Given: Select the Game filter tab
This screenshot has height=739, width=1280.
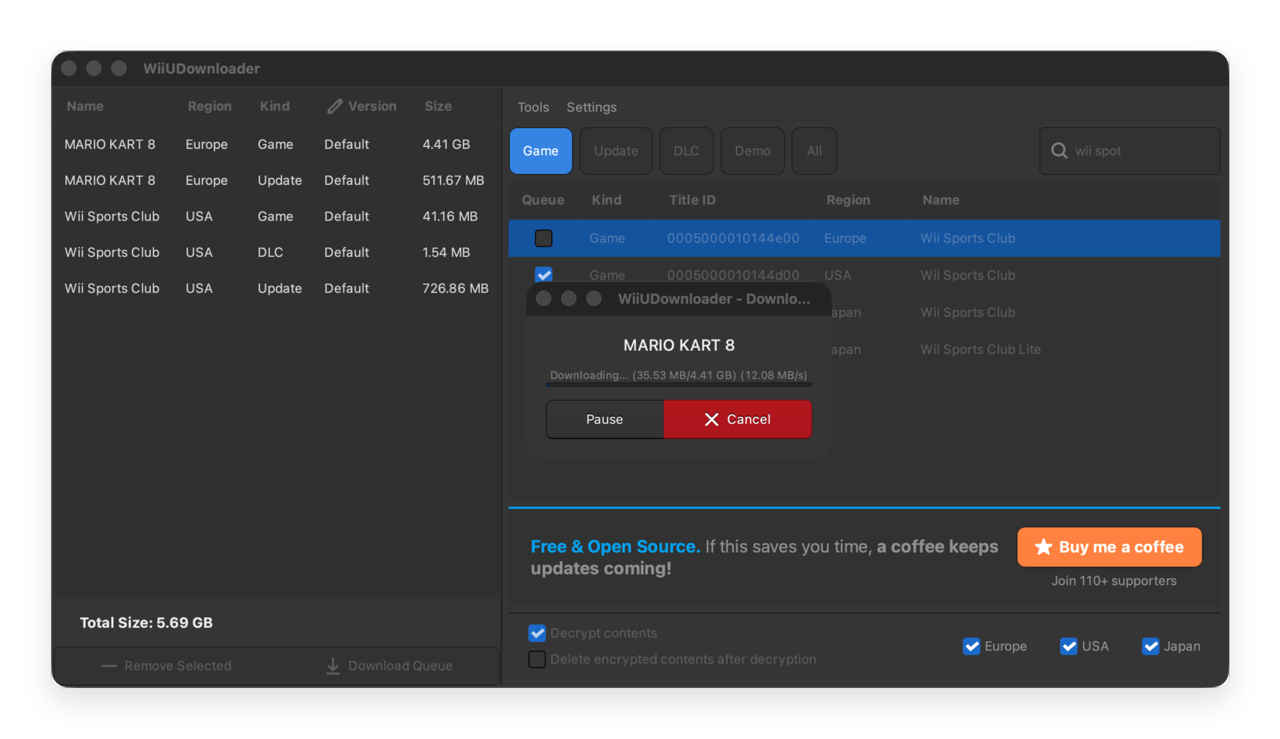Looking at the screenshot, I should 541,151.
